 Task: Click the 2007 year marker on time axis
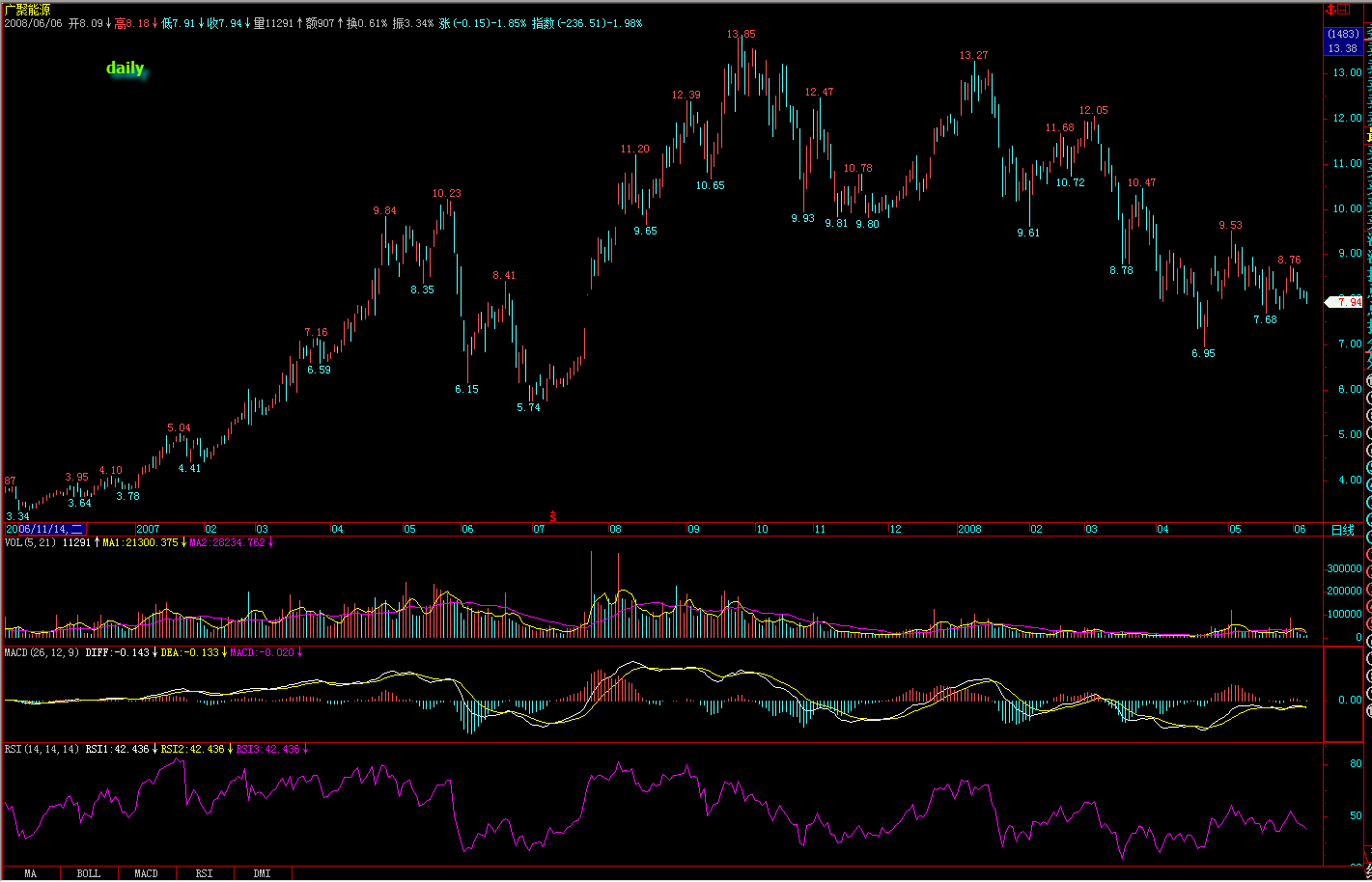coord(148,529)
